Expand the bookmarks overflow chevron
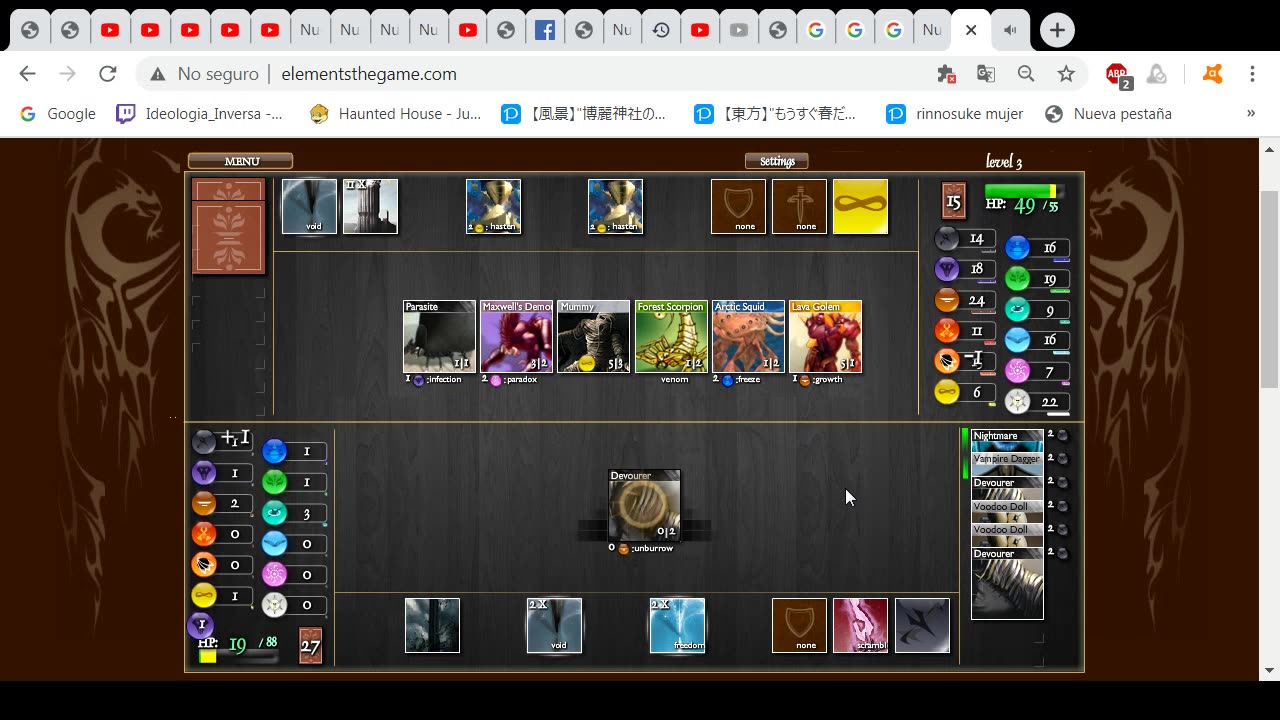 (1250, 114)
